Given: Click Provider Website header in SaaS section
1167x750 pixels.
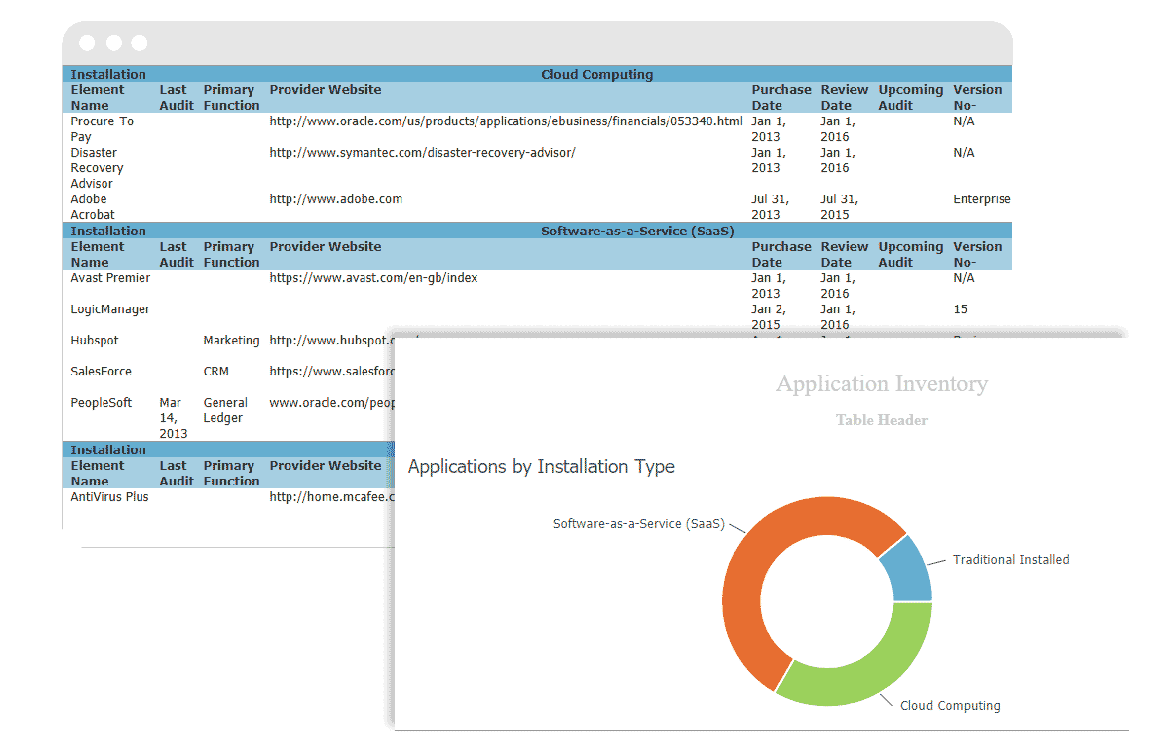Looking at the screenshot, I should click(325, 246).
